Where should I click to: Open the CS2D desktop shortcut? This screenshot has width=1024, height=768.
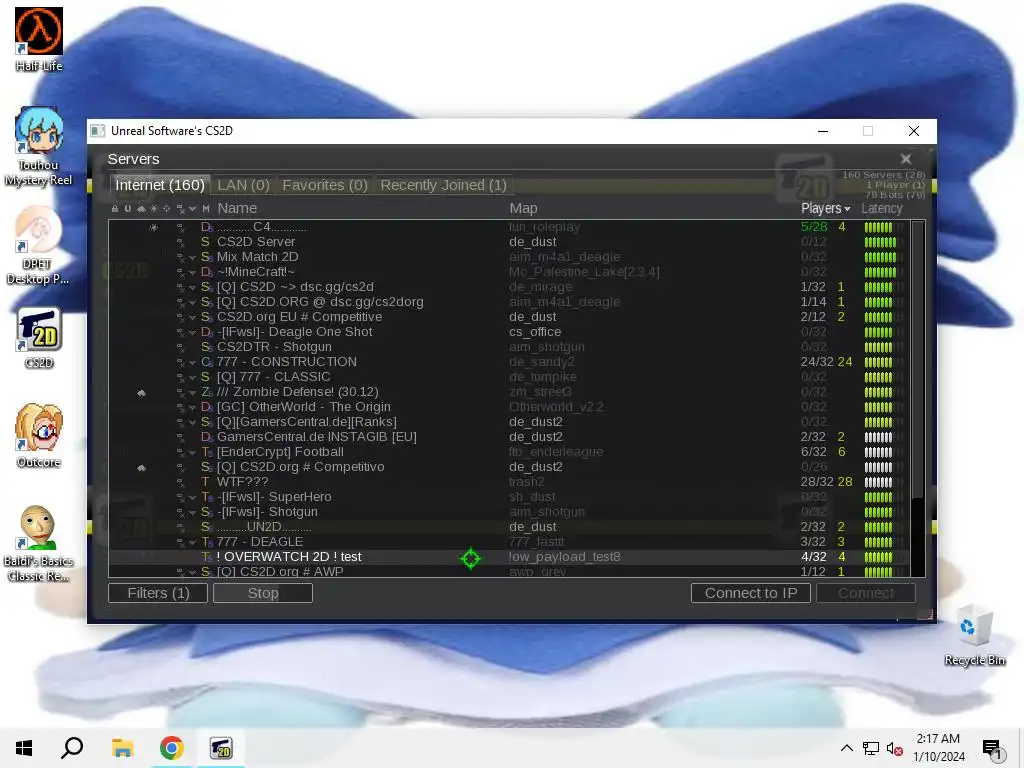point(39,338)
